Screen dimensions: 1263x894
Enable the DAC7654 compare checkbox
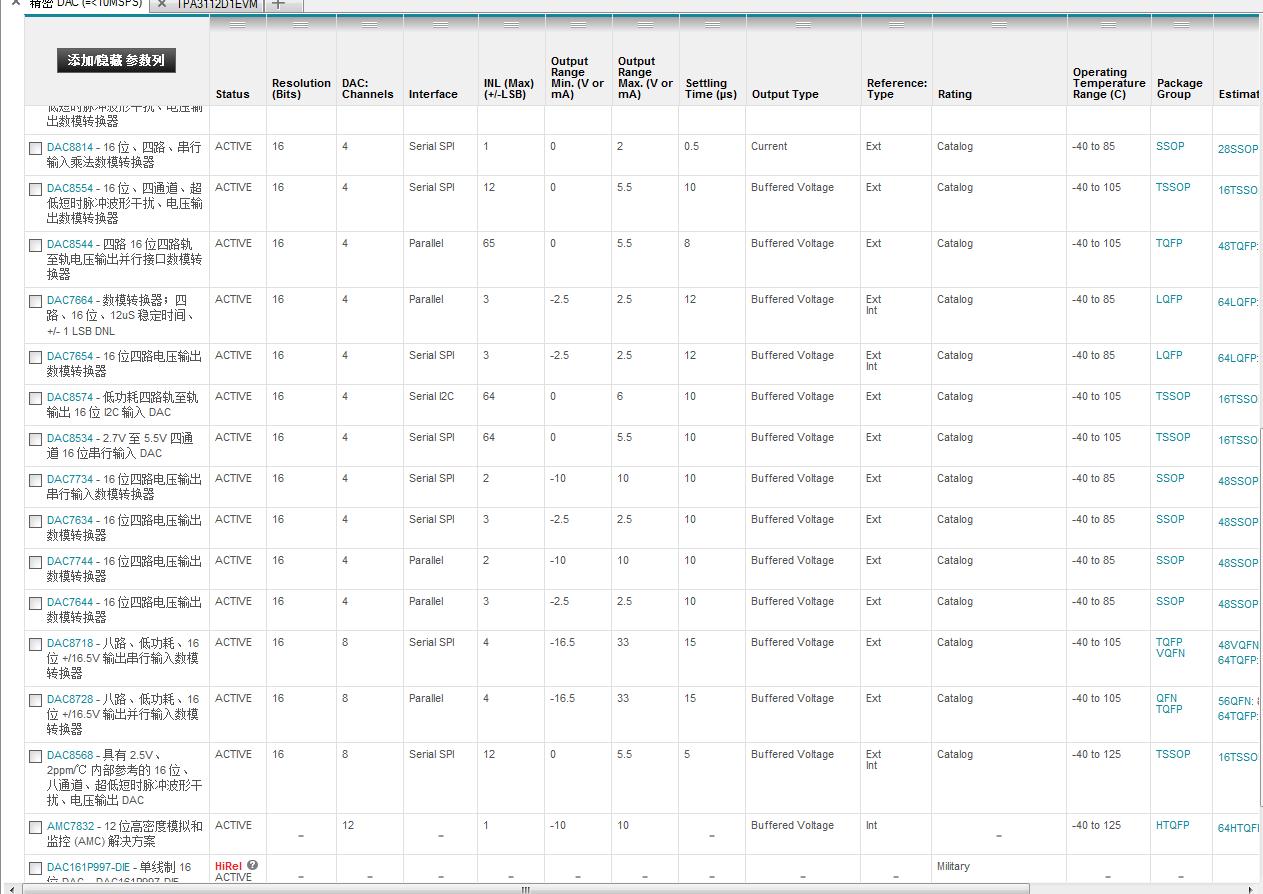(x=36, y=357)
